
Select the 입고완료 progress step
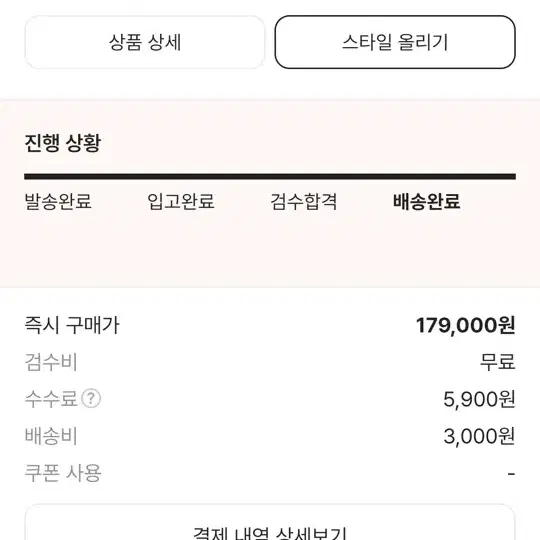[181, 201]
